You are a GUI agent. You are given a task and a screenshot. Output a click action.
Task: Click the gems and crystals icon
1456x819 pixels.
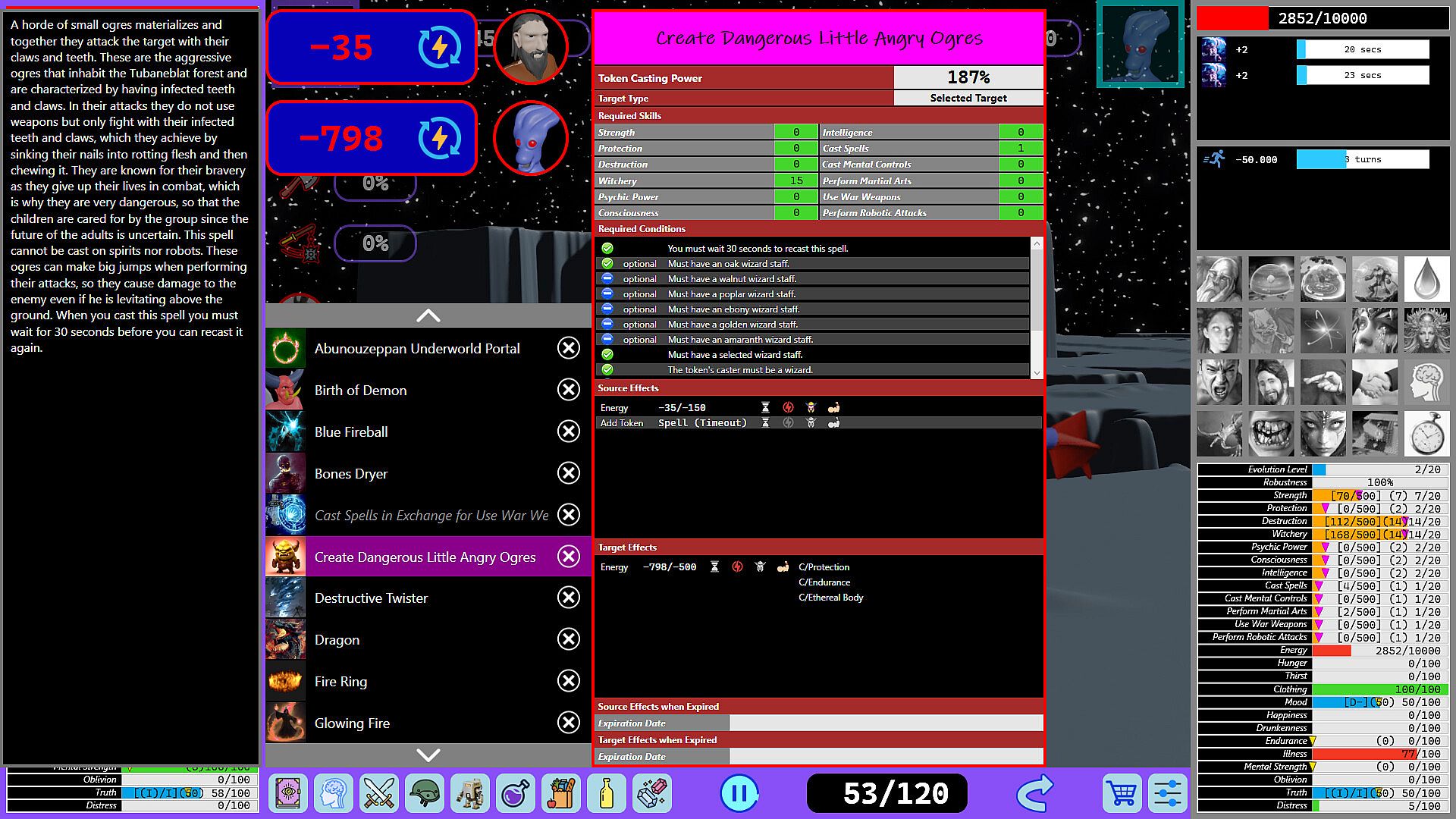[651, 793]
